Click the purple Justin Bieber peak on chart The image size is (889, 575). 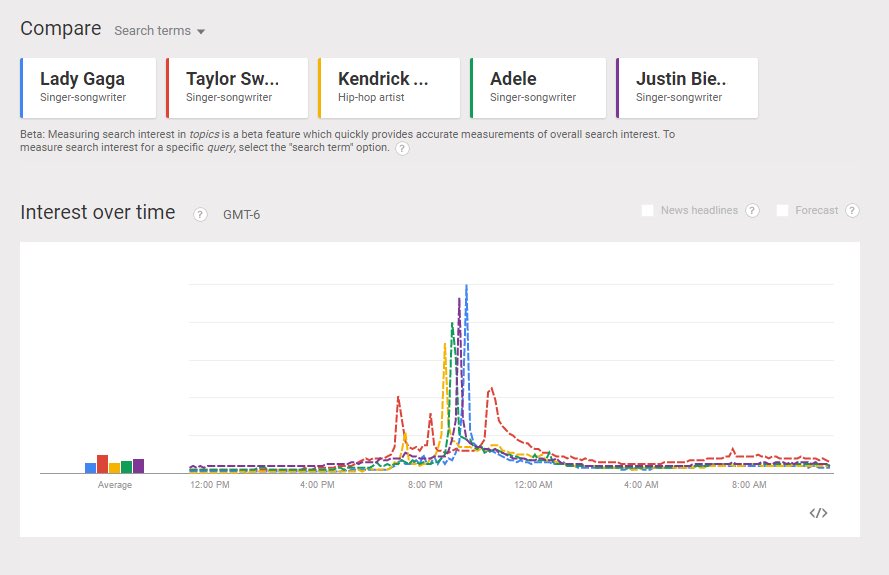pos(459,301)
